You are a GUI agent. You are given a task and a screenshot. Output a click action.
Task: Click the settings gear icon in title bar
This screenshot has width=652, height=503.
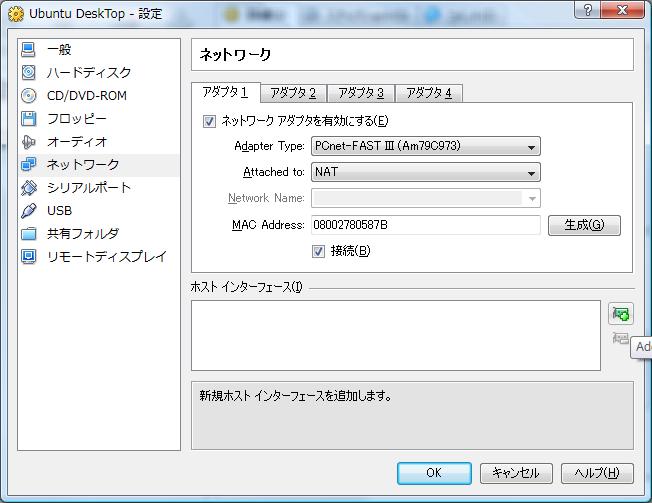pyautogui.click(x=16, y=14)
